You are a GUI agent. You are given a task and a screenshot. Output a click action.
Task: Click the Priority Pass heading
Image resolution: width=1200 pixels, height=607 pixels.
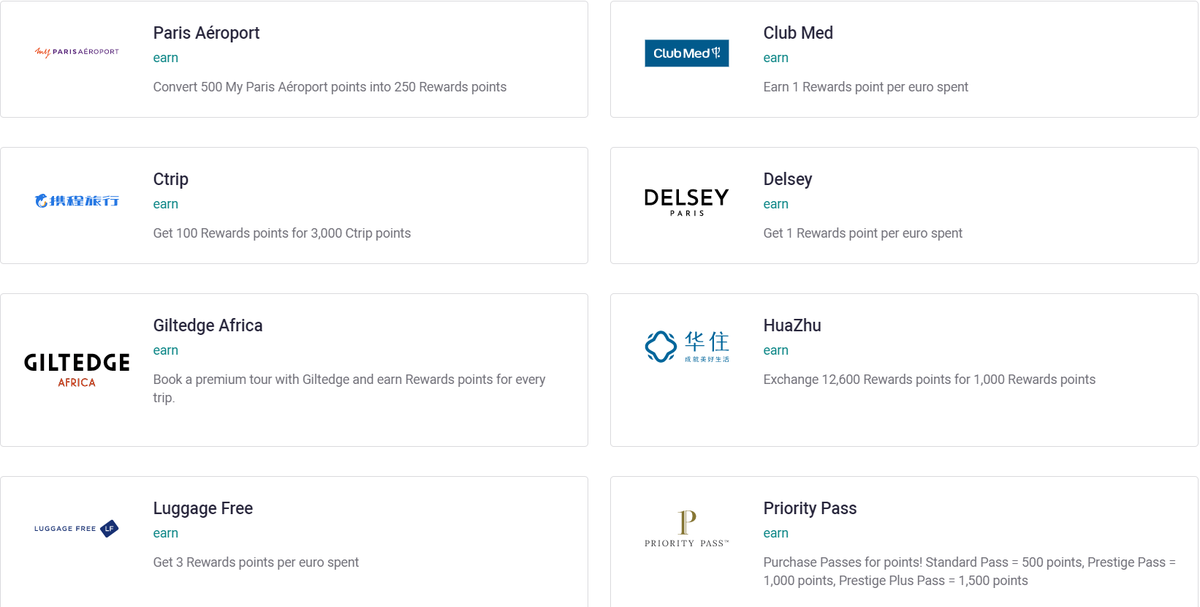(x=810, y=508)
